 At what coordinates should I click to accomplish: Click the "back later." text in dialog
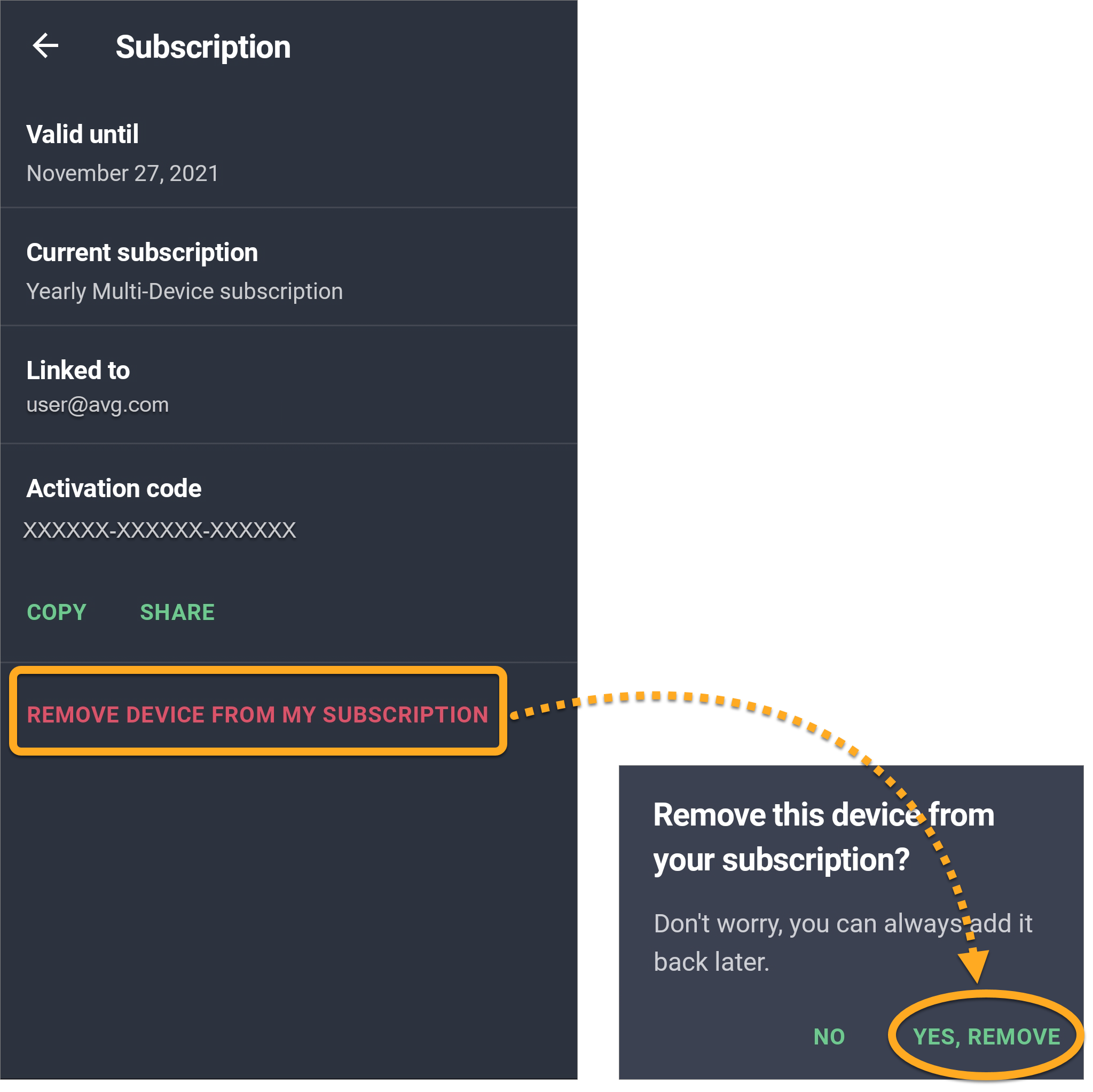coord(711,962)
